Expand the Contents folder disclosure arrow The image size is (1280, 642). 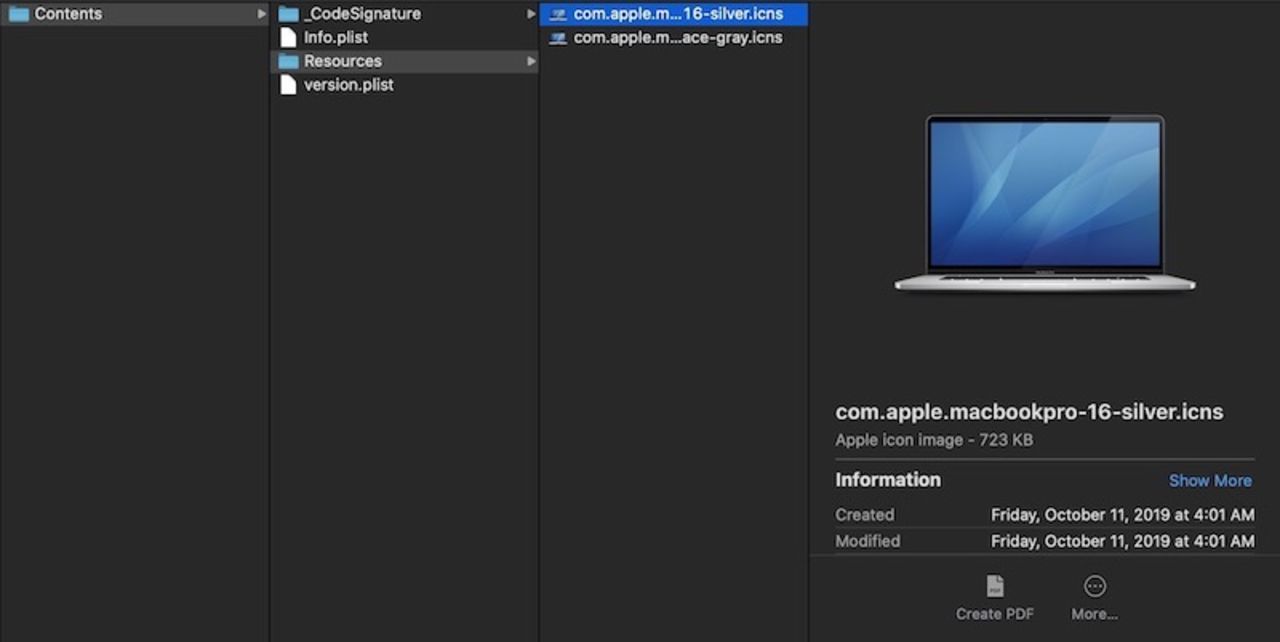tap(262, 13)
